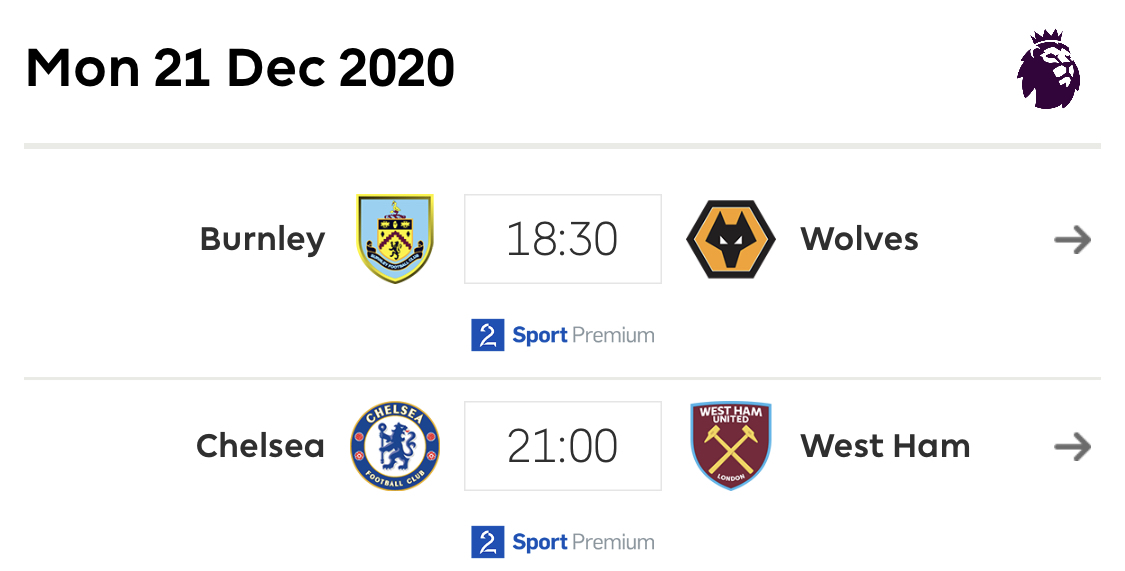Screen dimensions: 1125x571
Task: Click the Chelsea team name
Action: [x=260, y=446]
